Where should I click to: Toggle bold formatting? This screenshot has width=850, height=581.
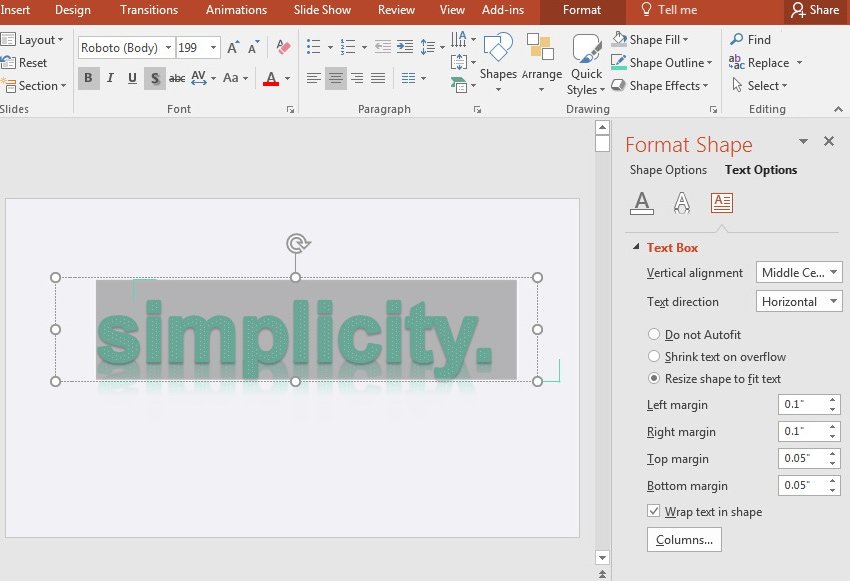88,78
